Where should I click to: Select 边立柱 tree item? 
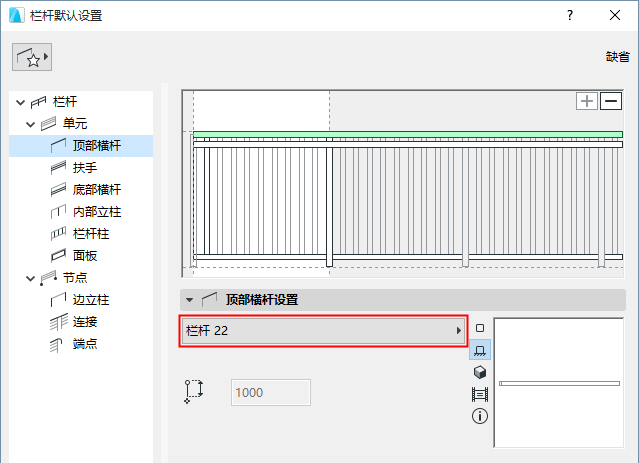coord(91,300)
